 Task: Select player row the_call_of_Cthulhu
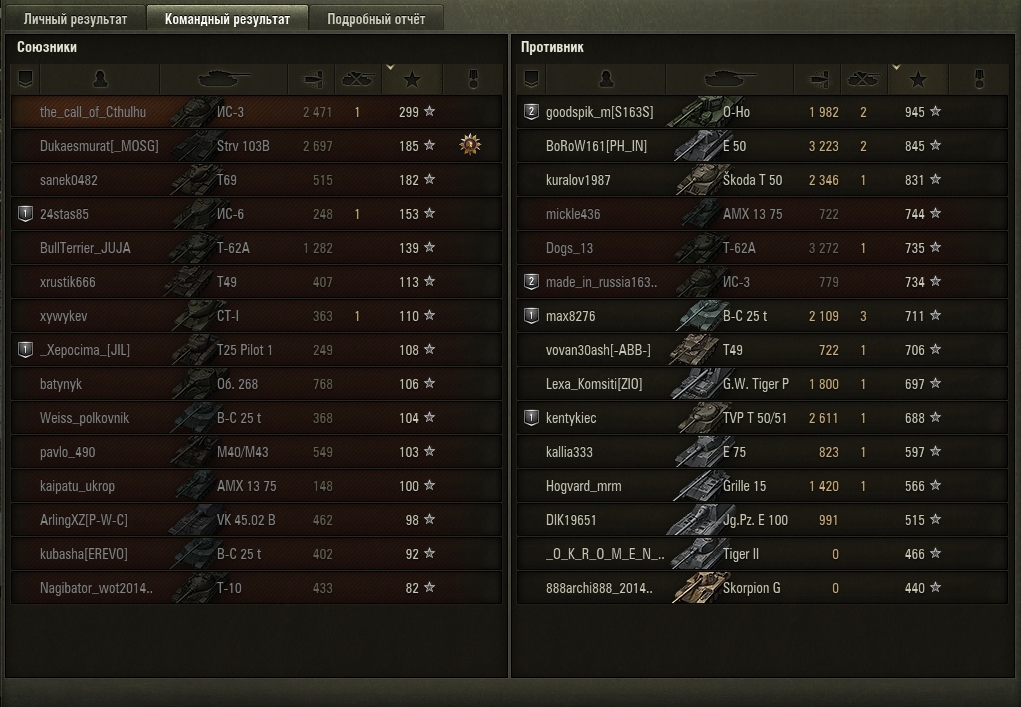[x=257, y=112]
